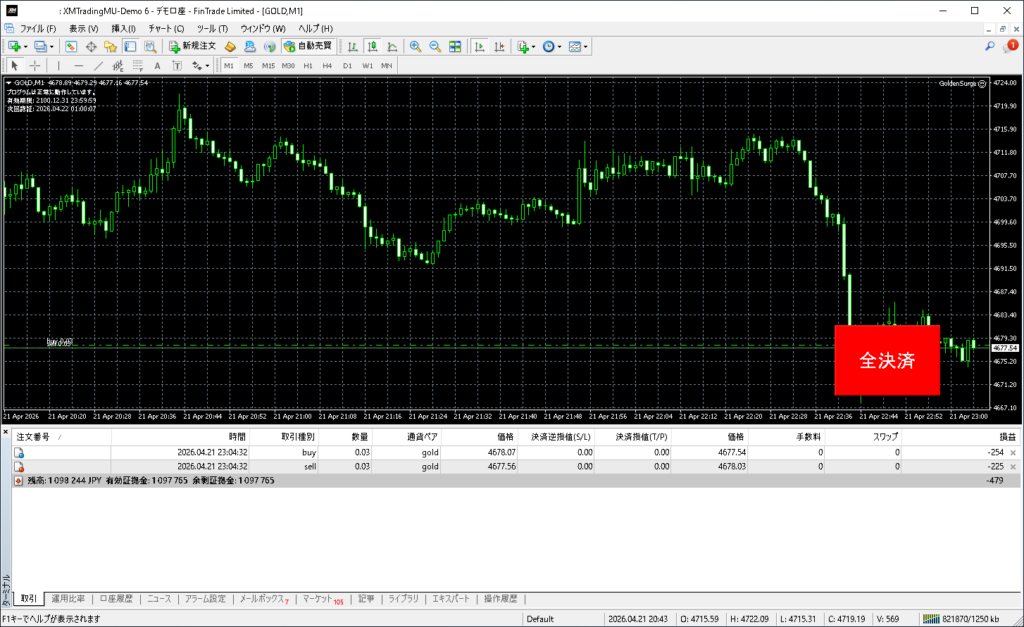Image resolution: width=1024 pixels, height=627 pixels.
Task: Click the zoom in magnifier icon
Action: (x=416, y=46)
